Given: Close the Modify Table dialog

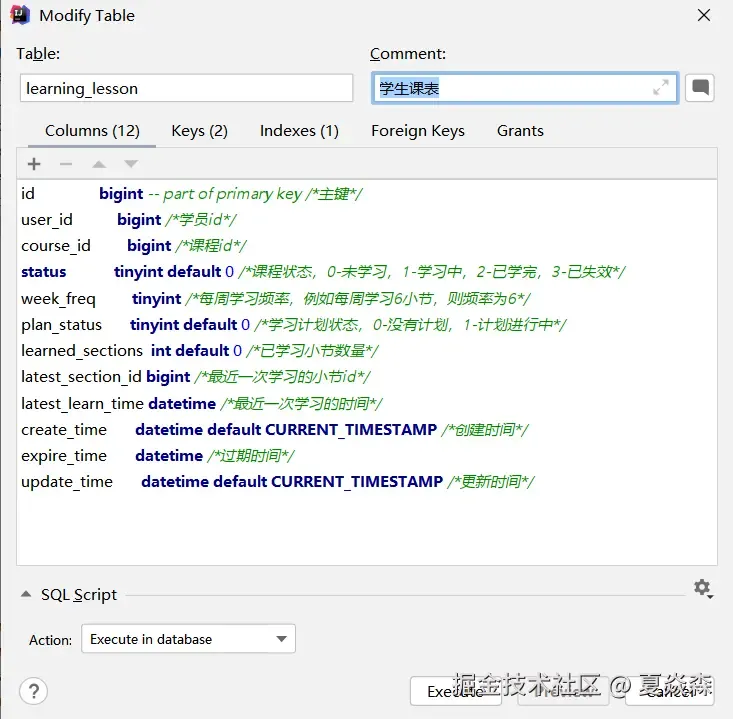Looking at the screenshot, I should pyautogui.click(x=704, y=15).
